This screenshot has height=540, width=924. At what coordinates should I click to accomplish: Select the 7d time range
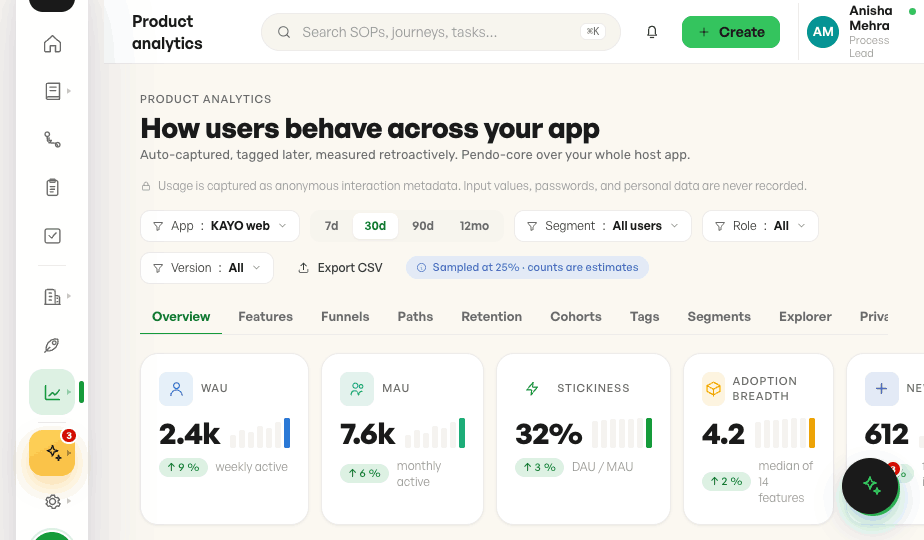coord(332,226)
